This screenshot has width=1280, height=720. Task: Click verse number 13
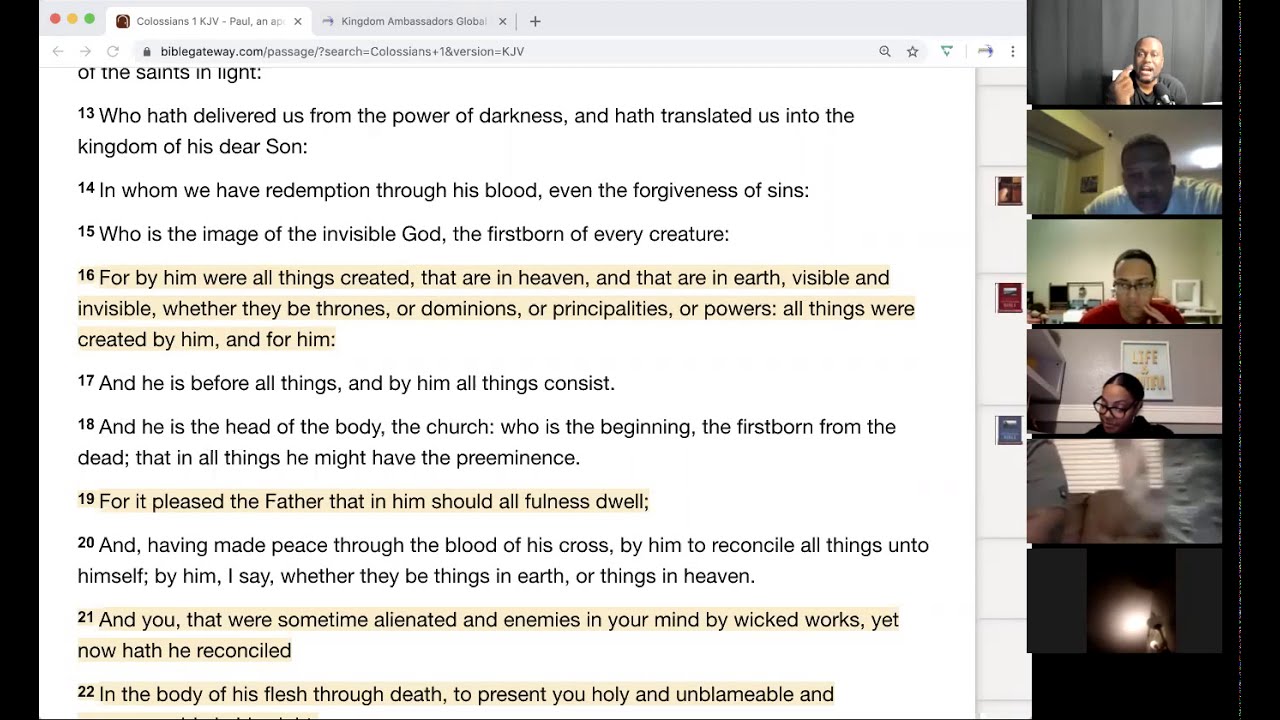point(86,114)
